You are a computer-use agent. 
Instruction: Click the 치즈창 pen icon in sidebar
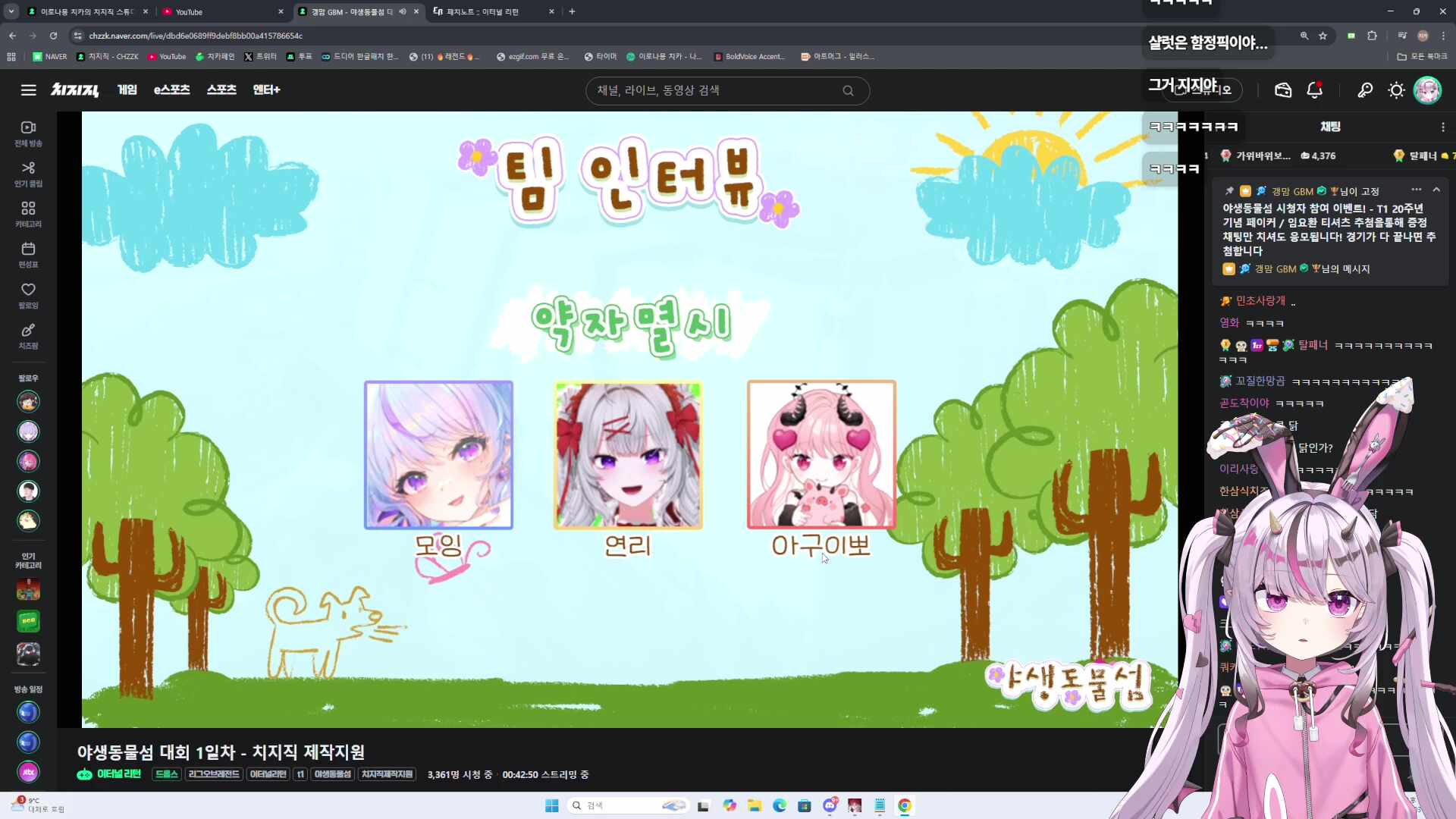pos(27,335)
